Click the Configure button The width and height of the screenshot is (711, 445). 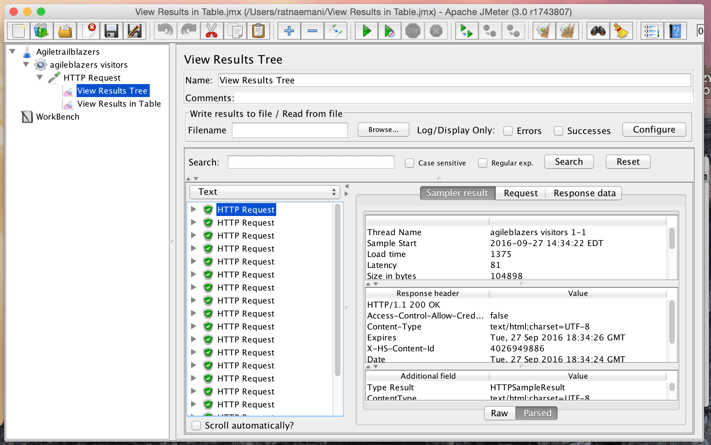(654, 130)
